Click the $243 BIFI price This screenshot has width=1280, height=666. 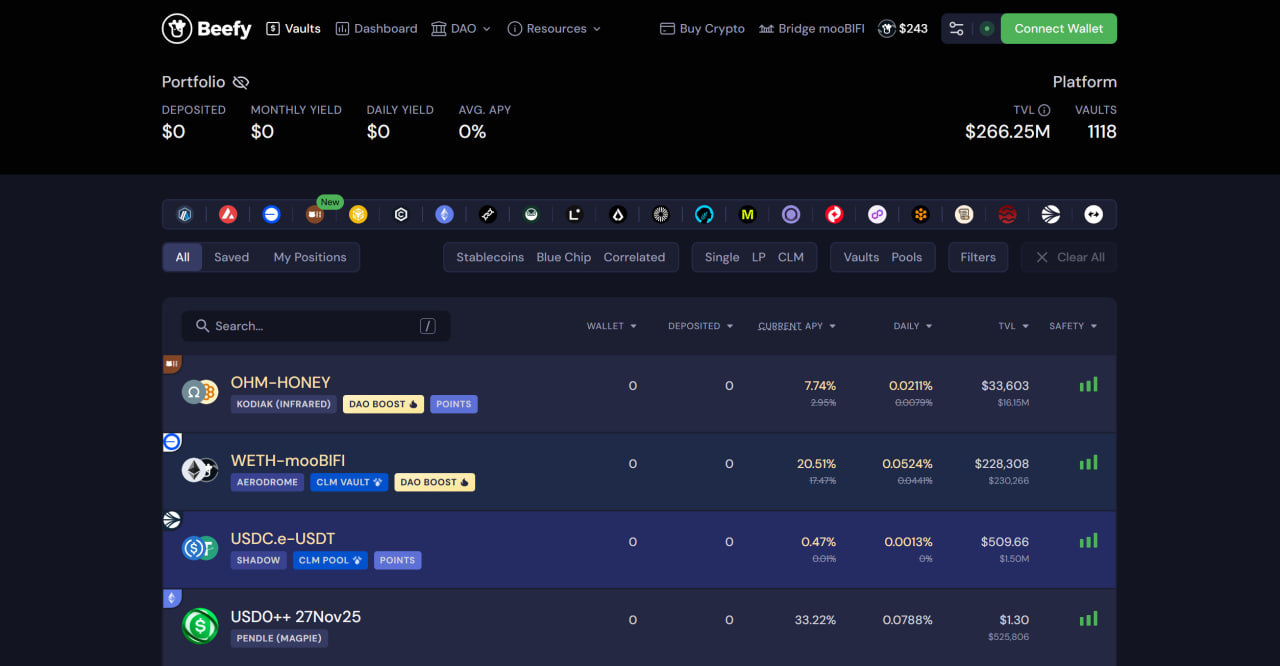click(x=903, y=29)
